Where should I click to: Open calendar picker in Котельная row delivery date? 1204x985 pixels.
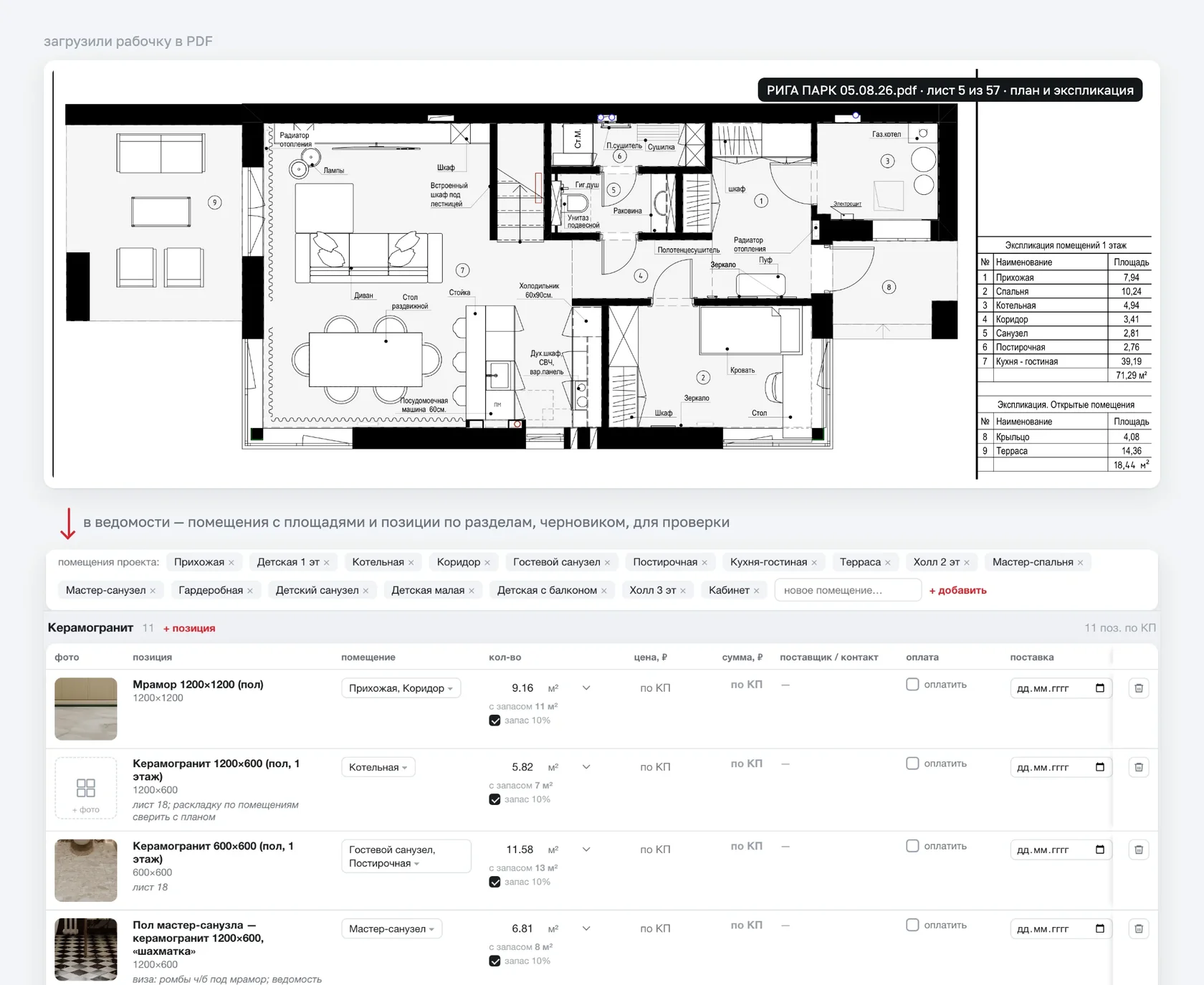click(x=1100, y=767)
